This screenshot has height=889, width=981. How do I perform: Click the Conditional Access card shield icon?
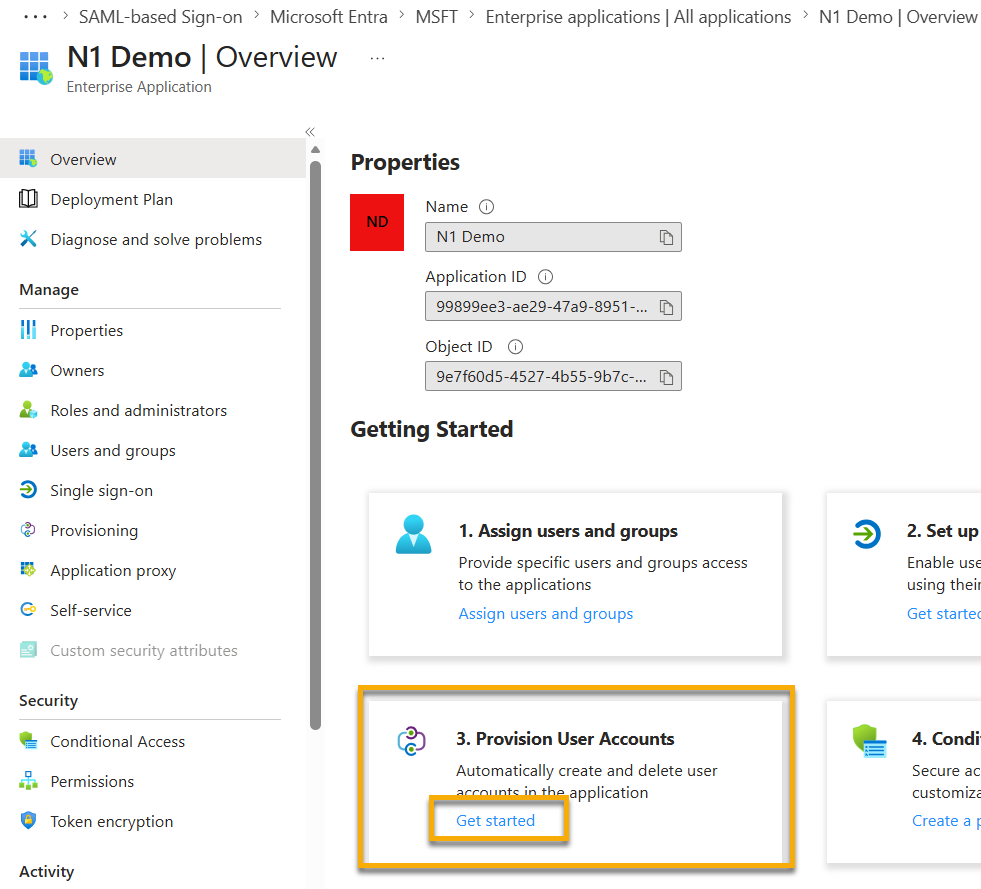870,741
